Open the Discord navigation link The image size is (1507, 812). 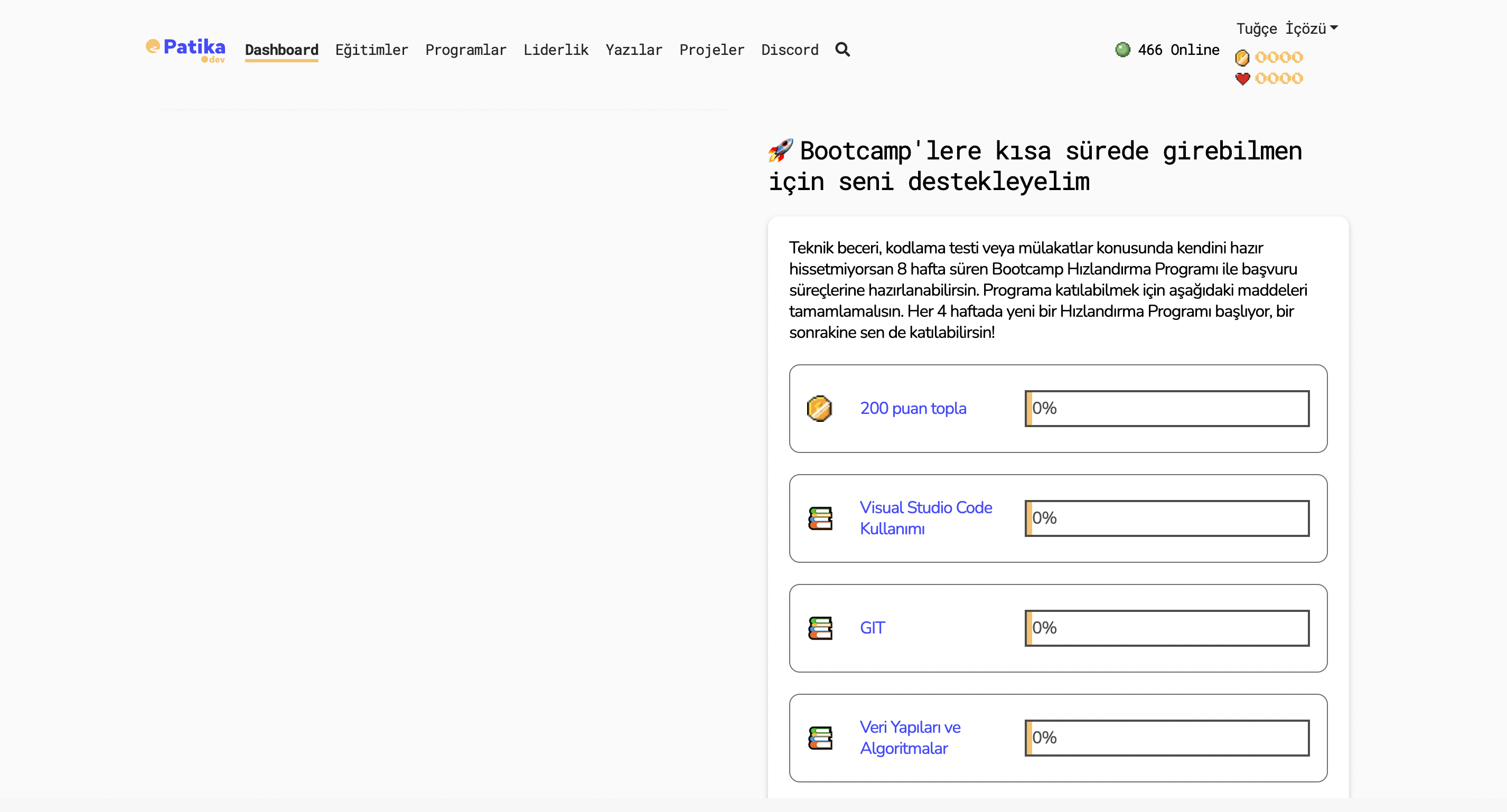point(789,50)
